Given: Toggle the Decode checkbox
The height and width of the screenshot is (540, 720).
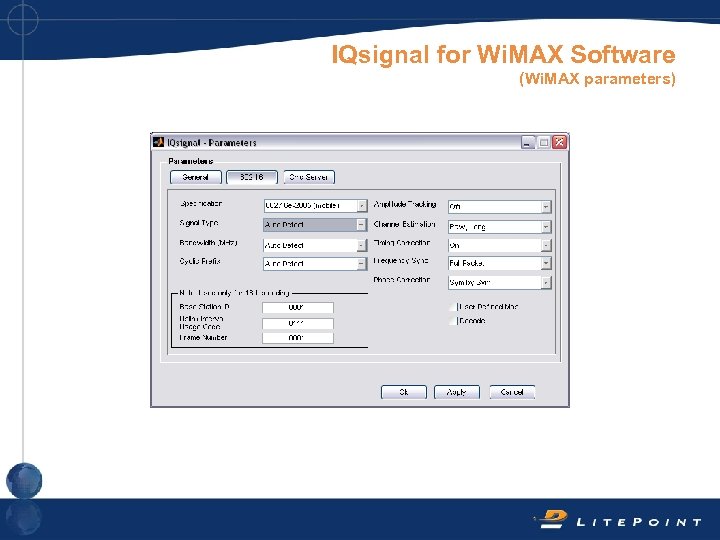Looking at the screenshot, I should [453, 321].
